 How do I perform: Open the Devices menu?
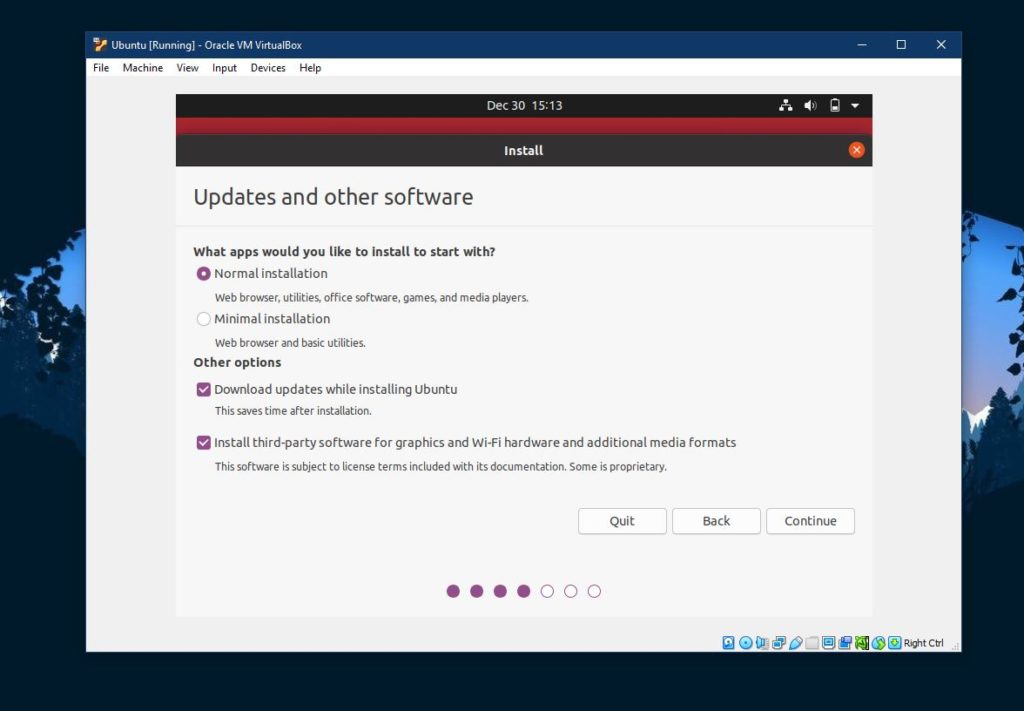(x=268, y=68)
